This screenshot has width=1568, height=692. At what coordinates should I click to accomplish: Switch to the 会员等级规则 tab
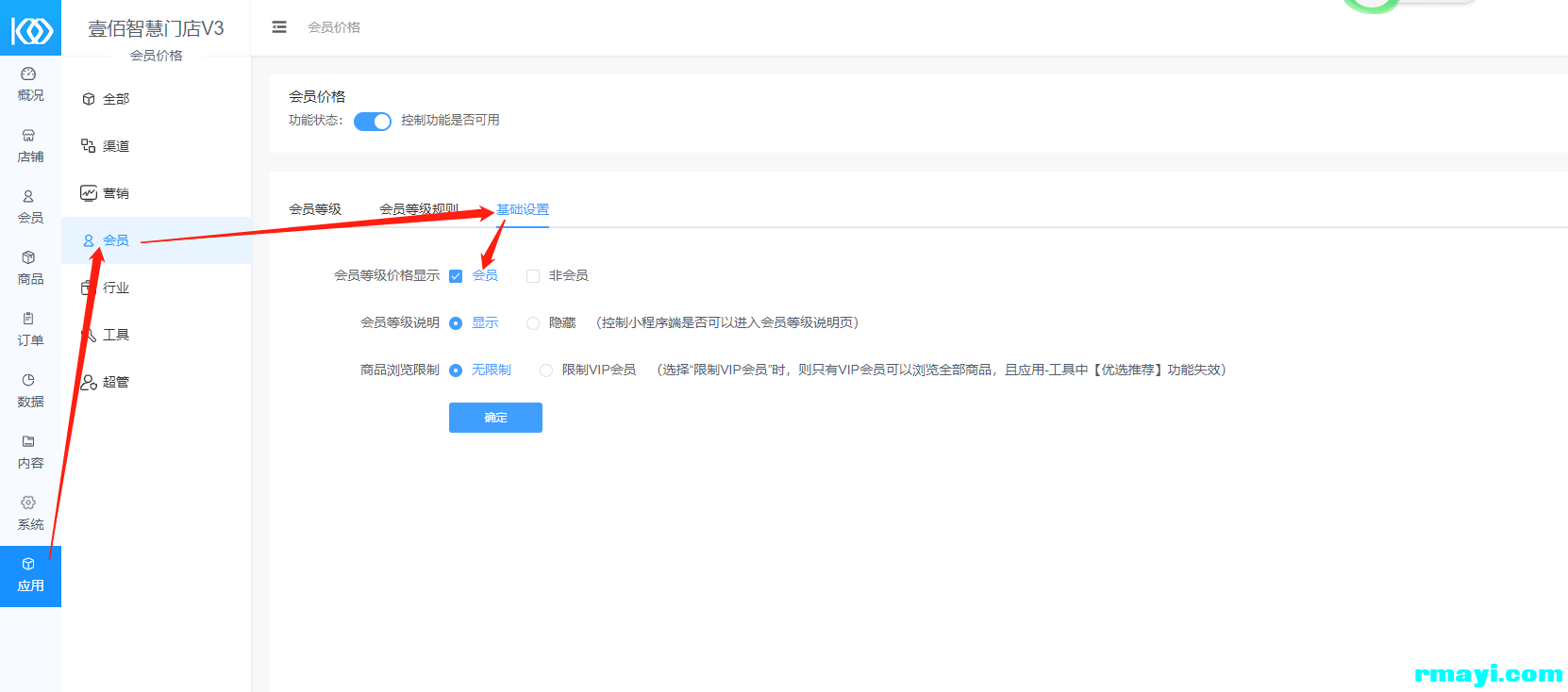(x=419, y=209)
